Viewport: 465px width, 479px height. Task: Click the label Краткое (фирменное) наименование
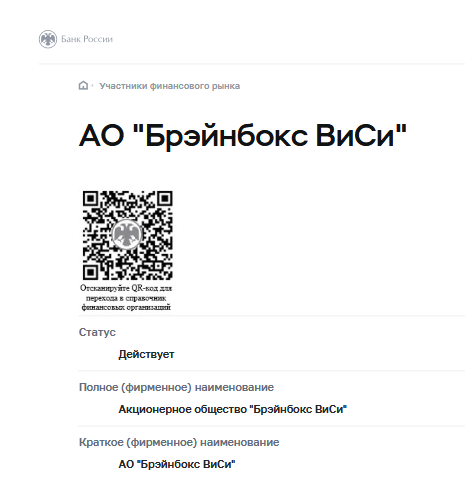click(179, 442)
